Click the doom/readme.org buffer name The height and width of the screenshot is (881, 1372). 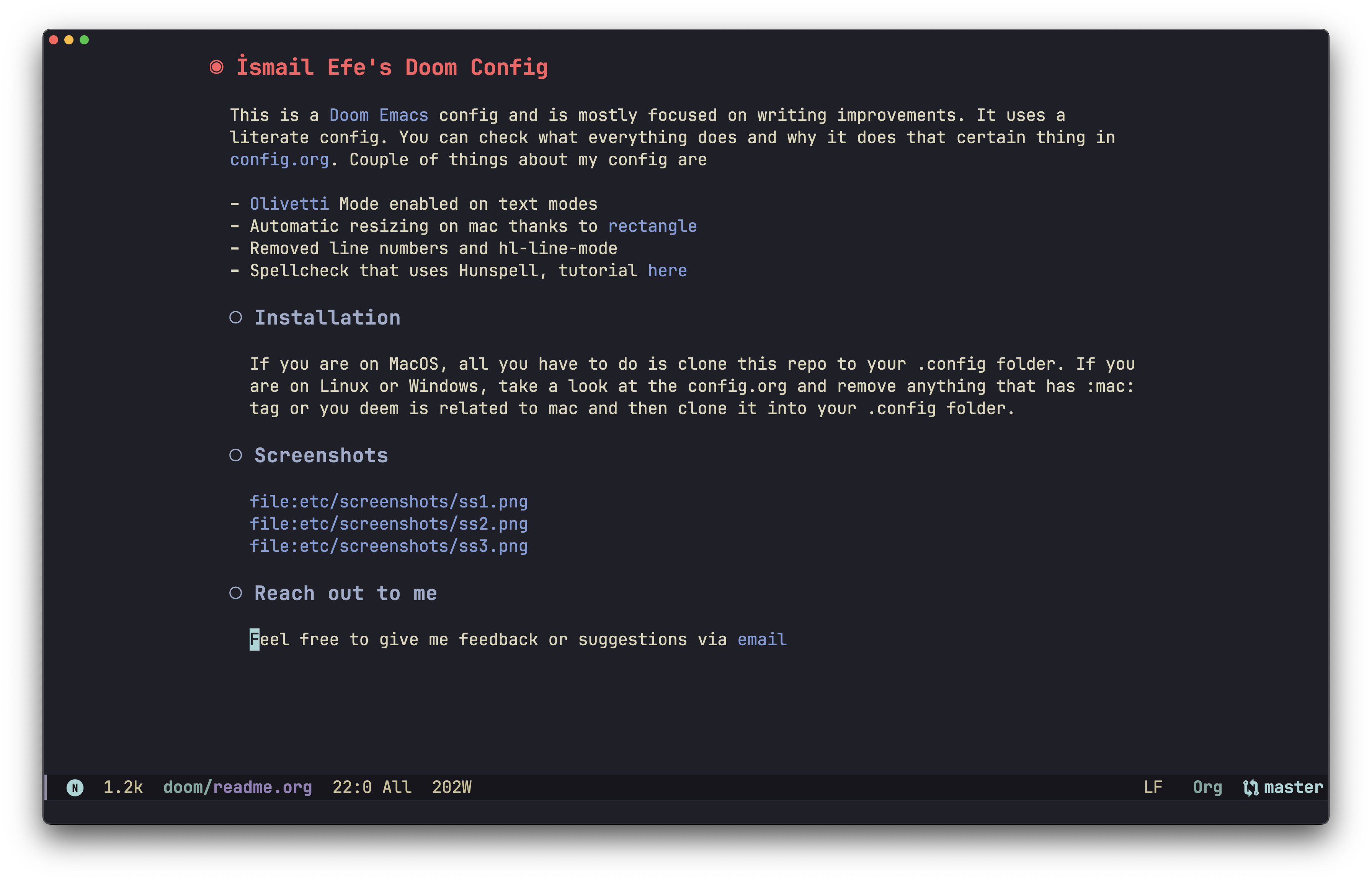237,788
